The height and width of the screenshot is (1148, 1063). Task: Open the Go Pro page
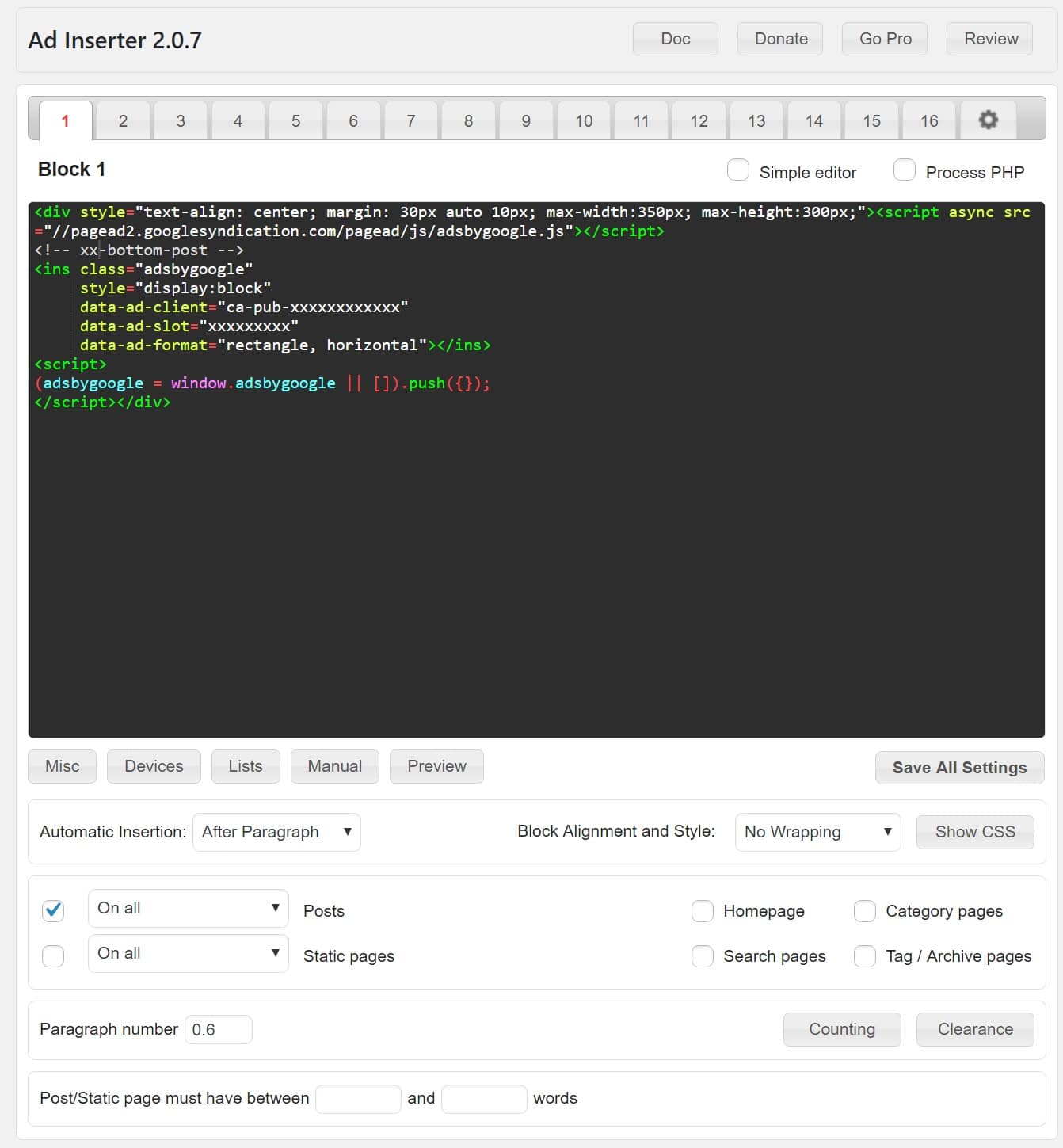point(884,38)
